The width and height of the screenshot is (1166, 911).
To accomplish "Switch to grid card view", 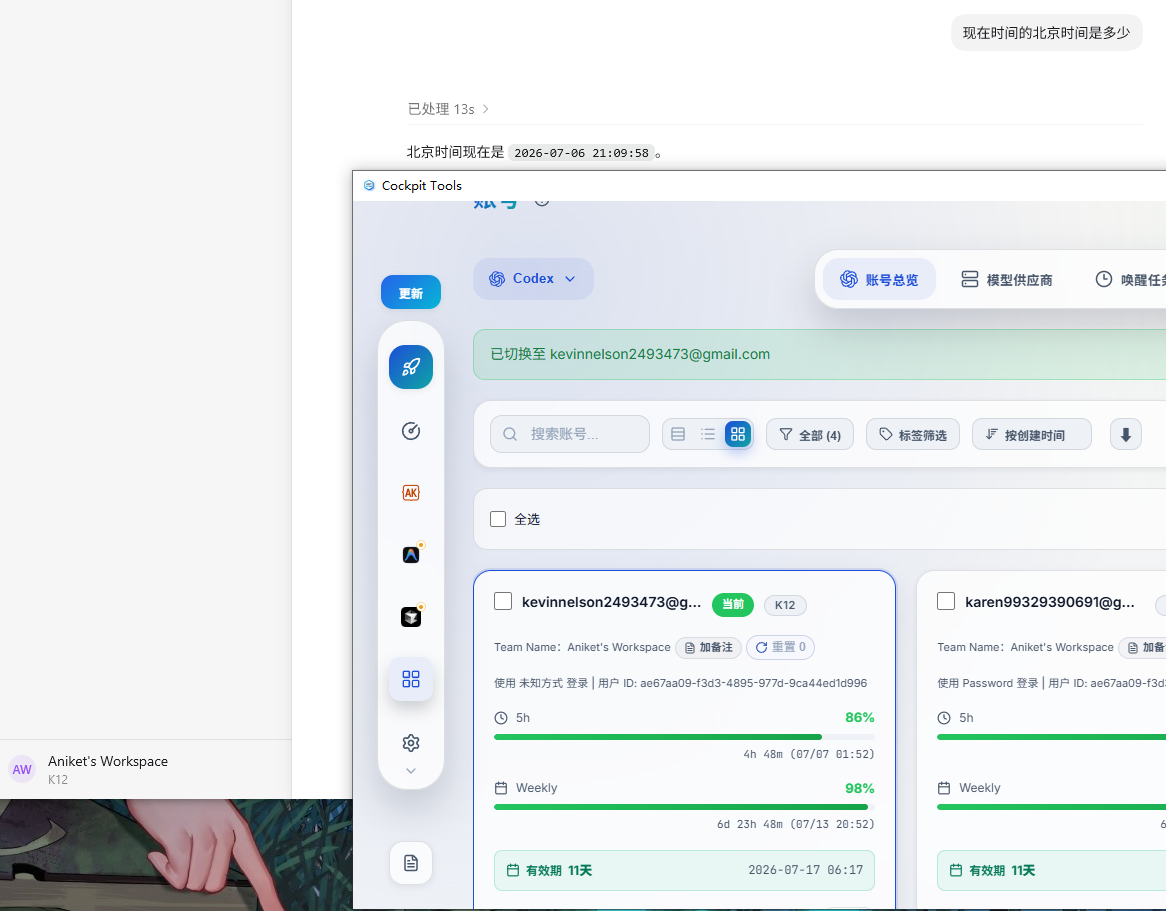I will click(738, 434).
